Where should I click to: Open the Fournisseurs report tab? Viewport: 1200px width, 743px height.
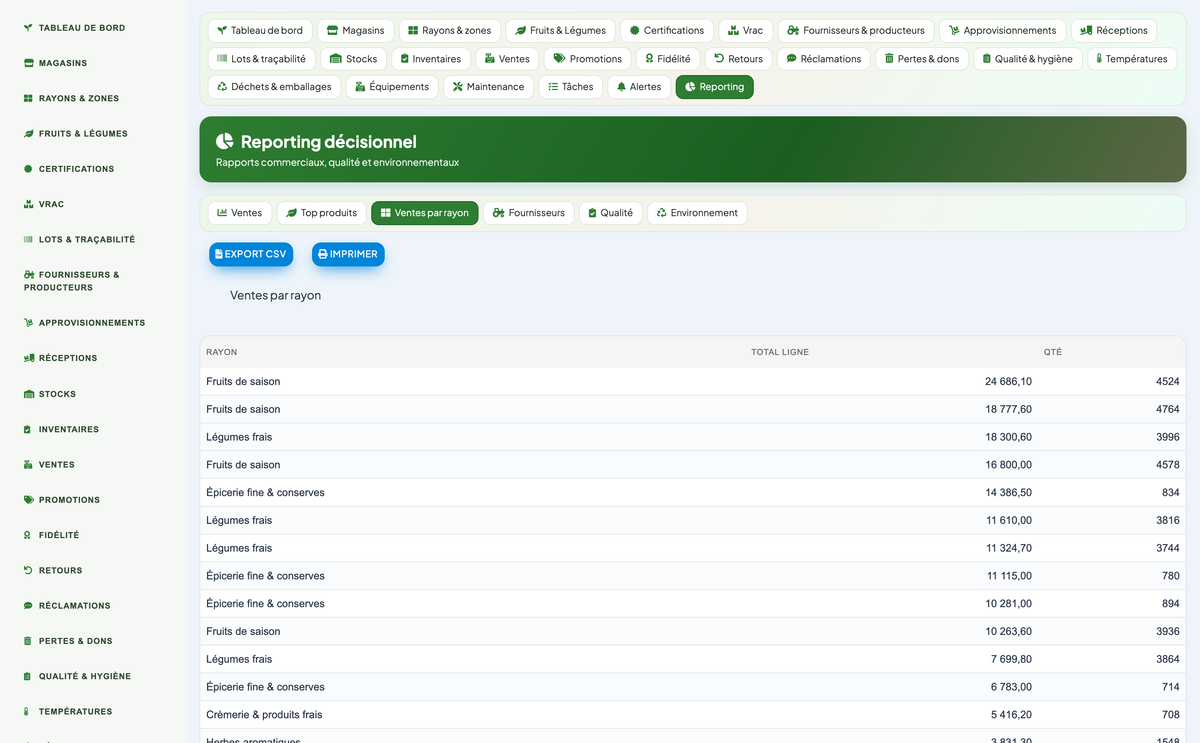coord(529,213)
